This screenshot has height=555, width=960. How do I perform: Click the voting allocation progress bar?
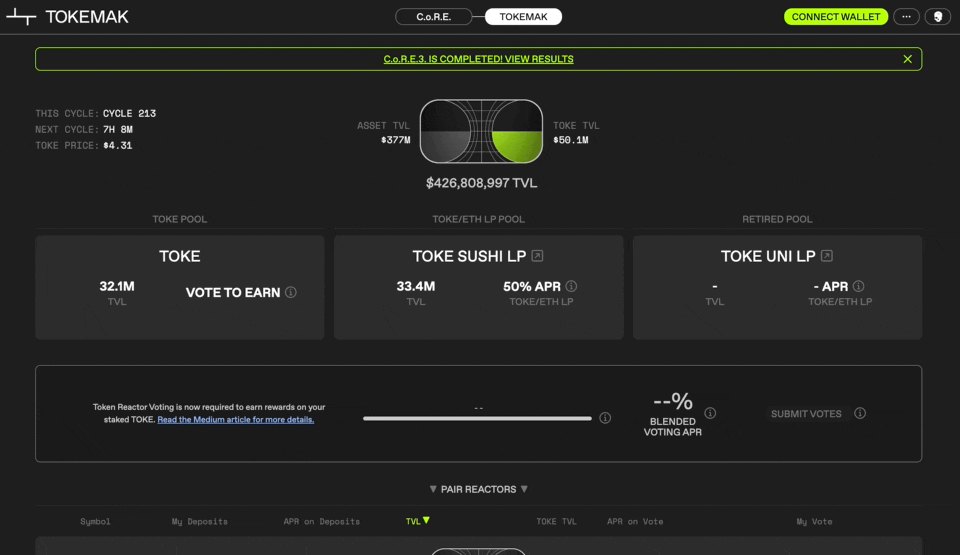(478, 418)
